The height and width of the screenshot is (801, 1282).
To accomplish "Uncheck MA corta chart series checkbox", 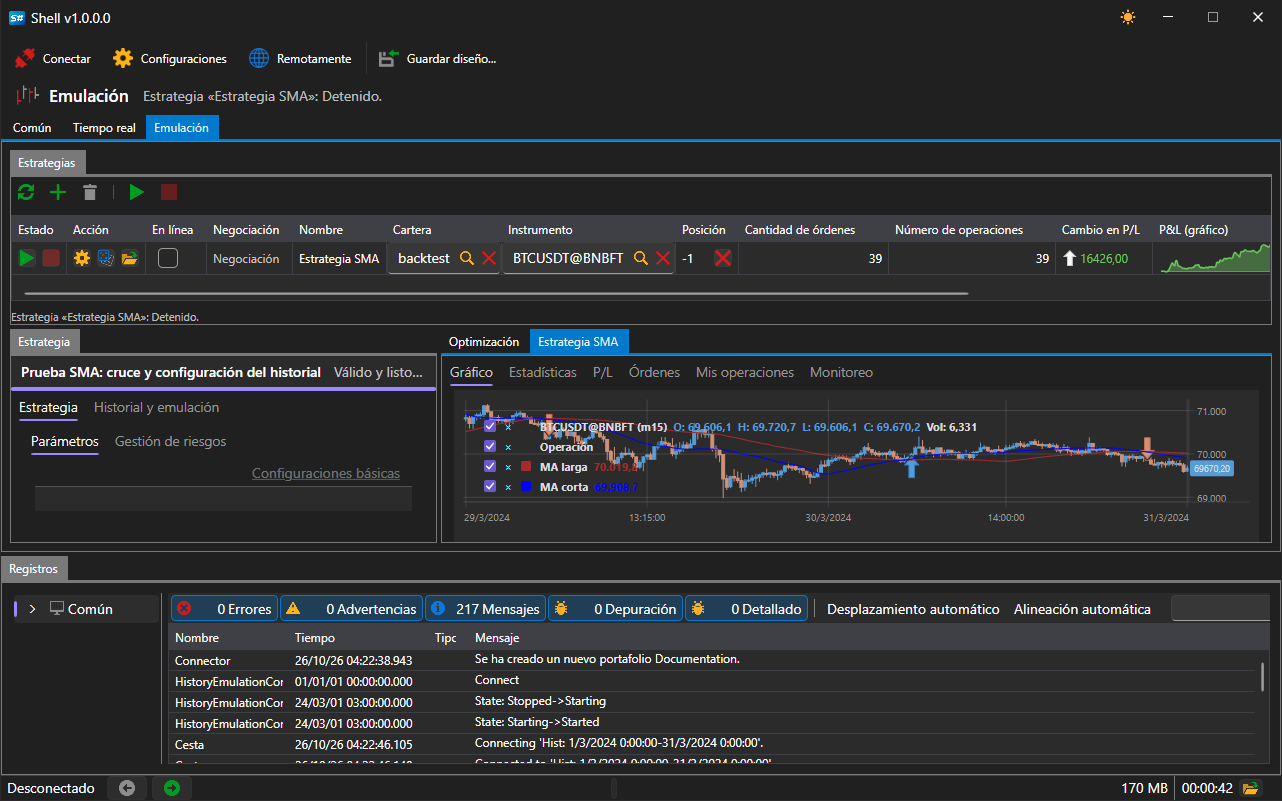I will (x=490, y=486).
